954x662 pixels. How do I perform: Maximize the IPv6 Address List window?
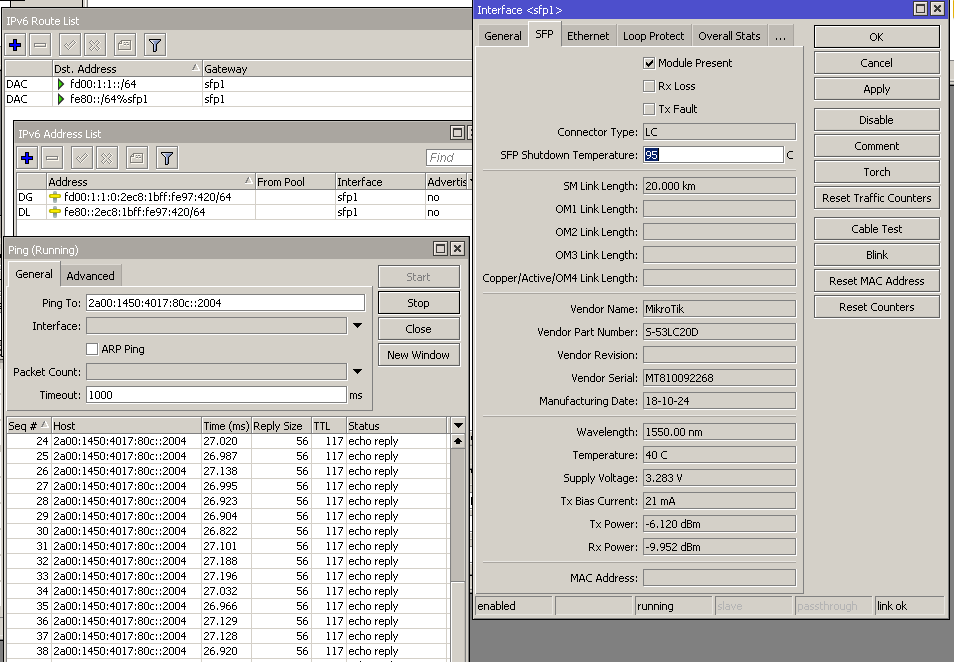click(x=458, y=133)
